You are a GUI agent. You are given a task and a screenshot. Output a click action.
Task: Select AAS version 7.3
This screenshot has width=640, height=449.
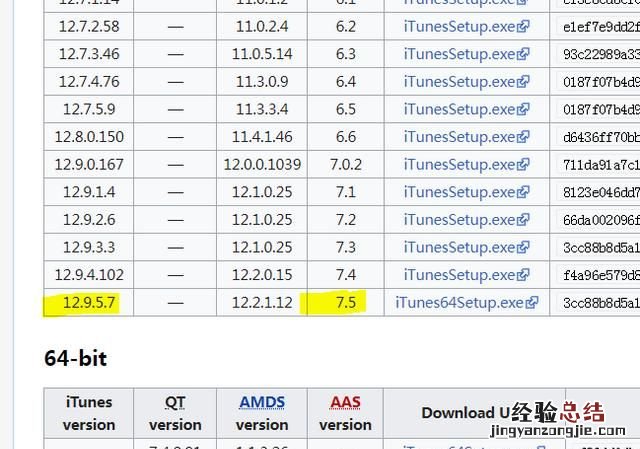tap(346, 247)
